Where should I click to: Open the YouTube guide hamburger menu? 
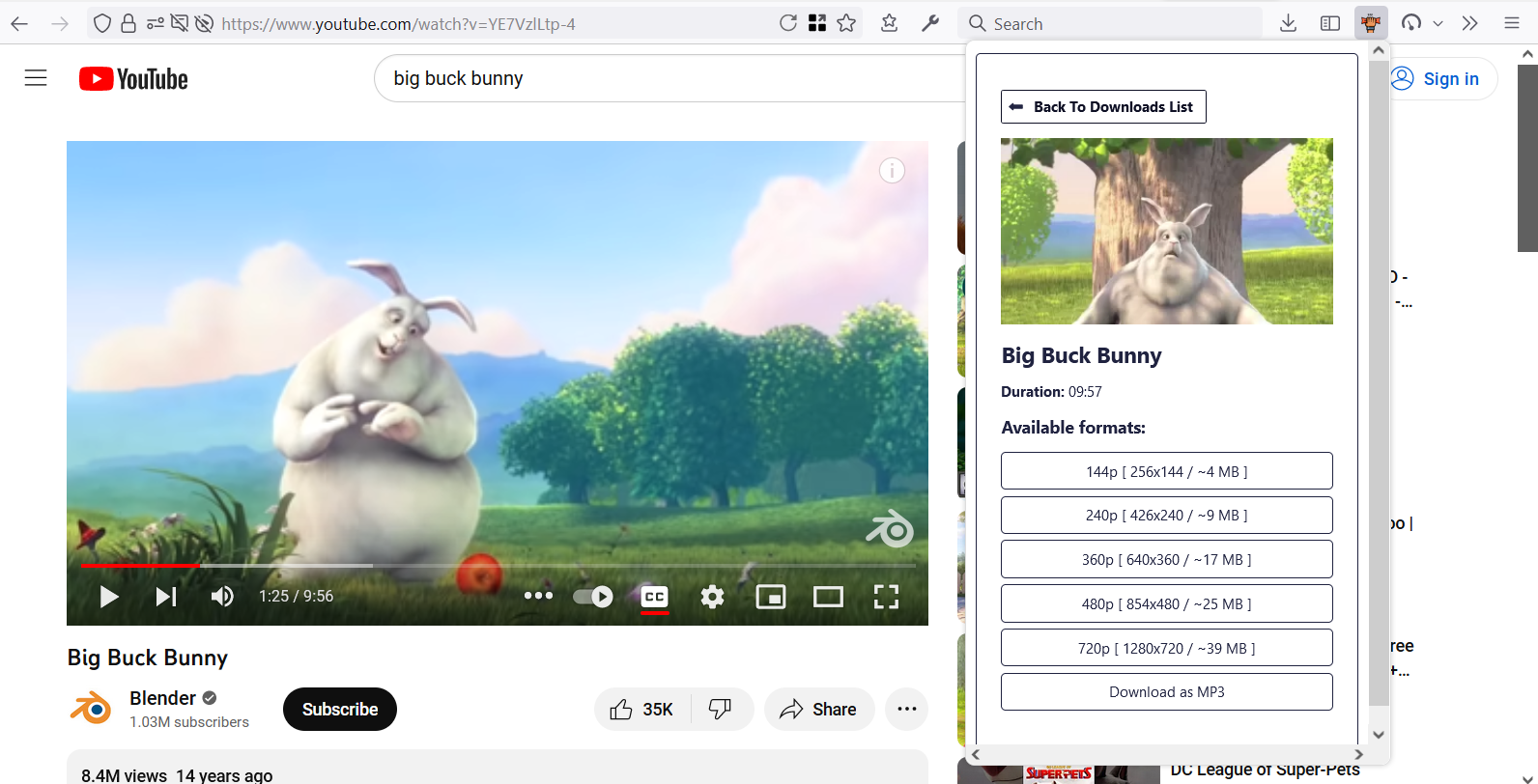36,78
